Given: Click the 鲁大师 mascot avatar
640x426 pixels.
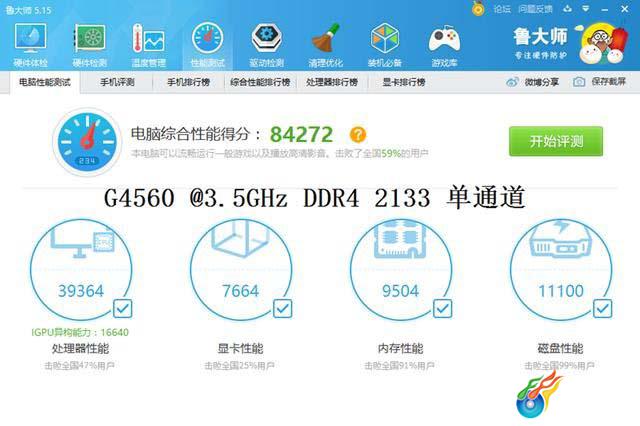Looking at the screenshot, I should click(601, 44).
